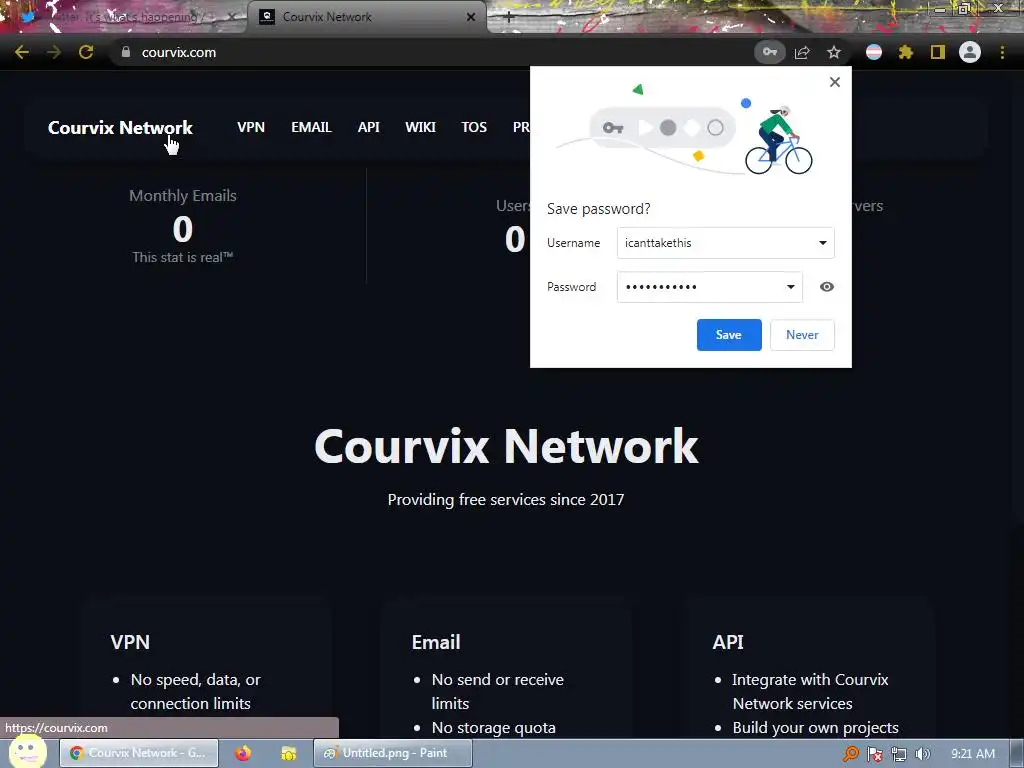
Task: Click the courvix.com address bar
Action: pos(431,52)
